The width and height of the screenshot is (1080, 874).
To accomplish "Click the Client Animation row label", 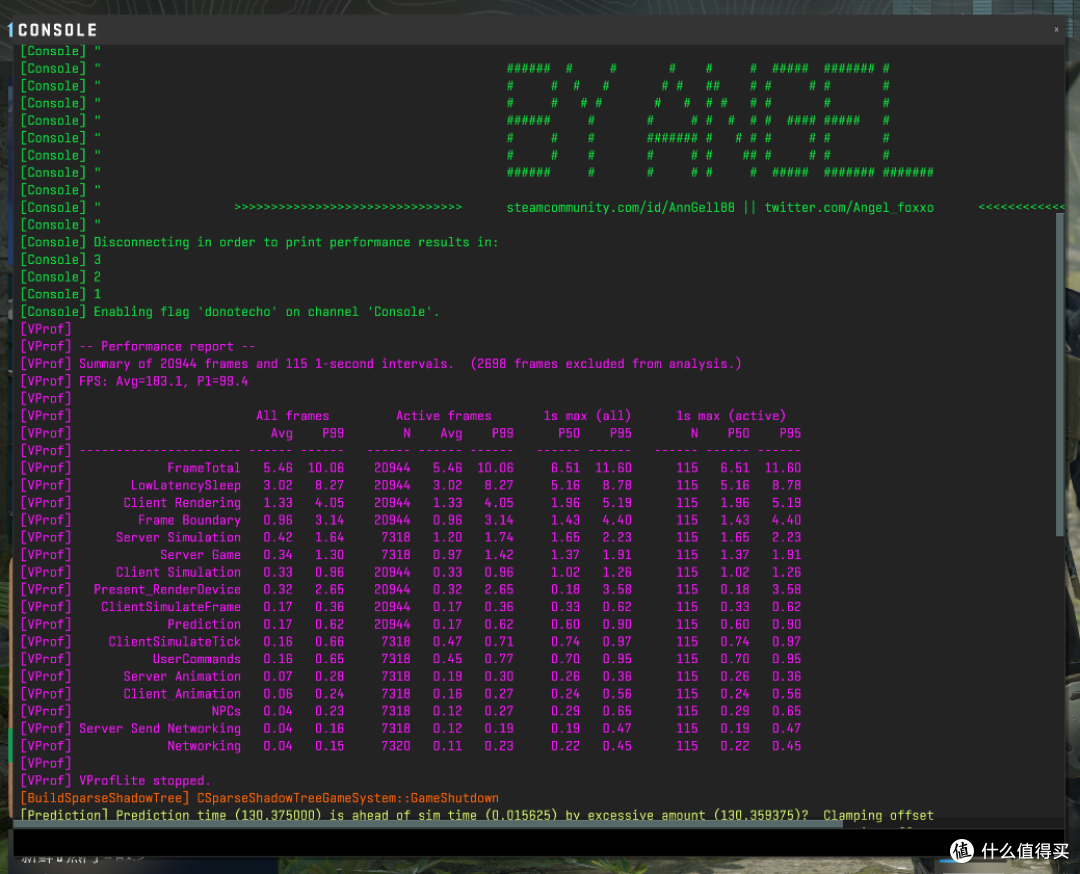I will click(x=182, y=694).
